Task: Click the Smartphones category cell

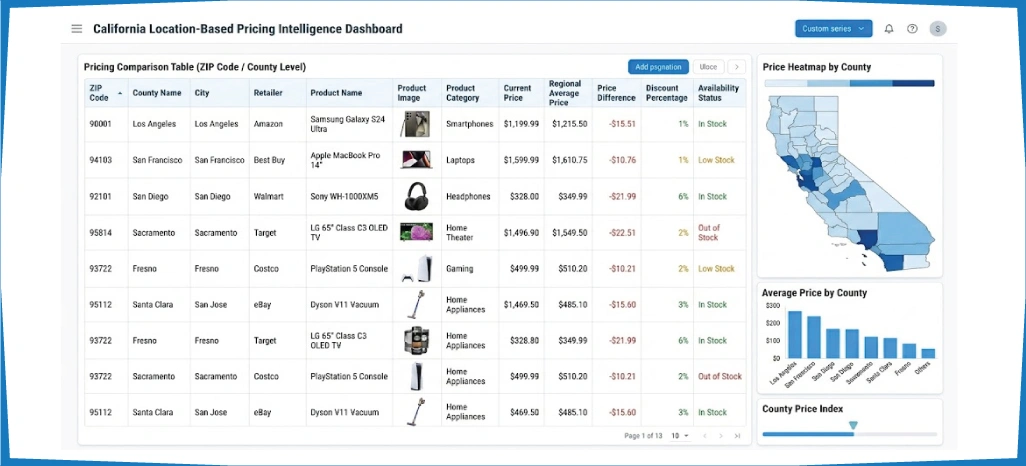Action: pyautogui.click(x=470, y=124)
